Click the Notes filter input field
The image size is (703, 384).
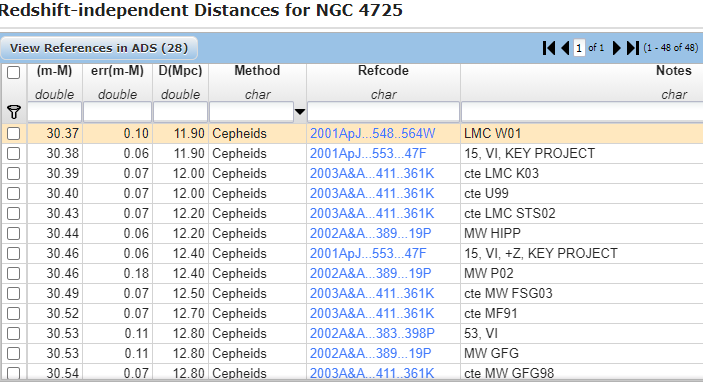tap(582, 112)
